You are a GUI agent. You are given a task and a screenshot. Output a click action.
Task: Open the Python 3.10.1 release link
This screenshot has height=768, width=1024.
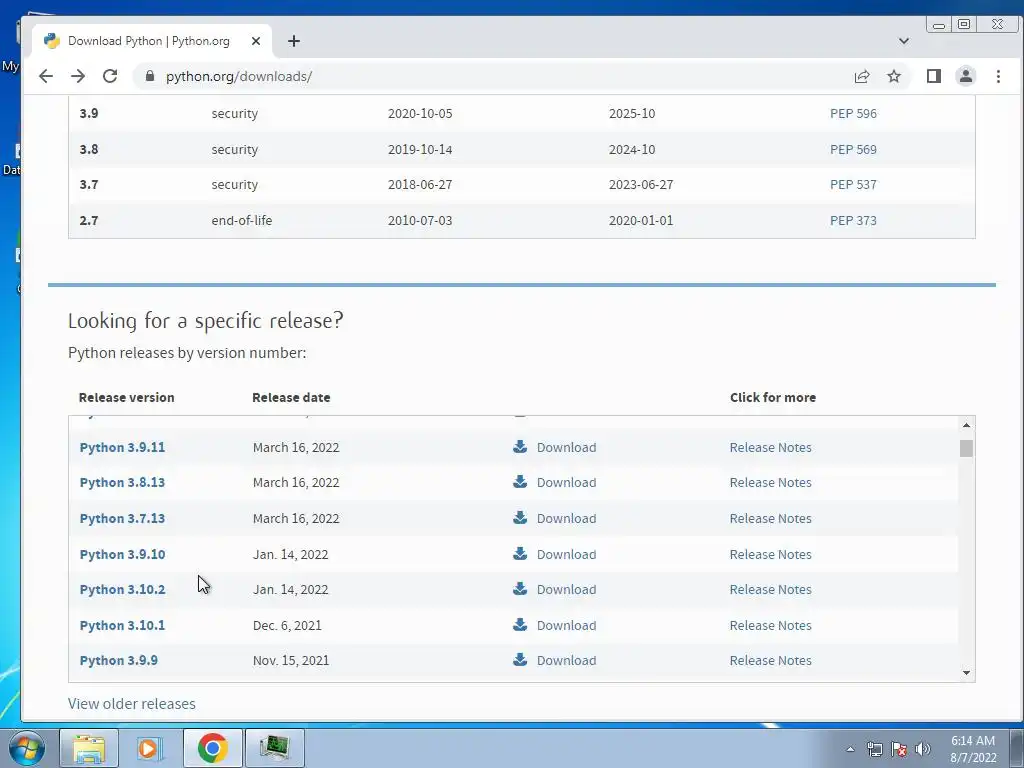coord(122,626)
